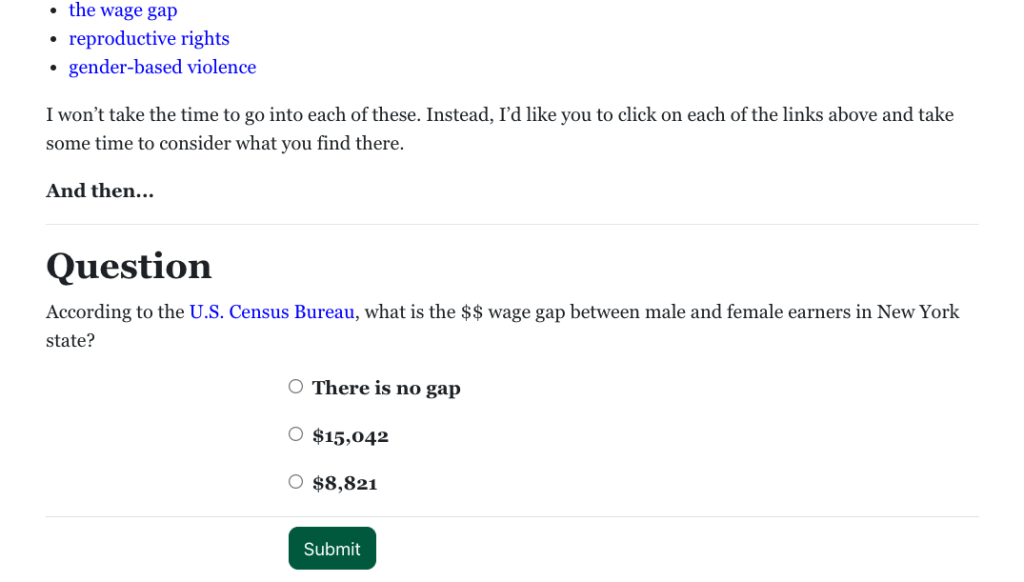Click the bullet beside "the wage gap"
1024x582 pixels.
coord(53,11)
